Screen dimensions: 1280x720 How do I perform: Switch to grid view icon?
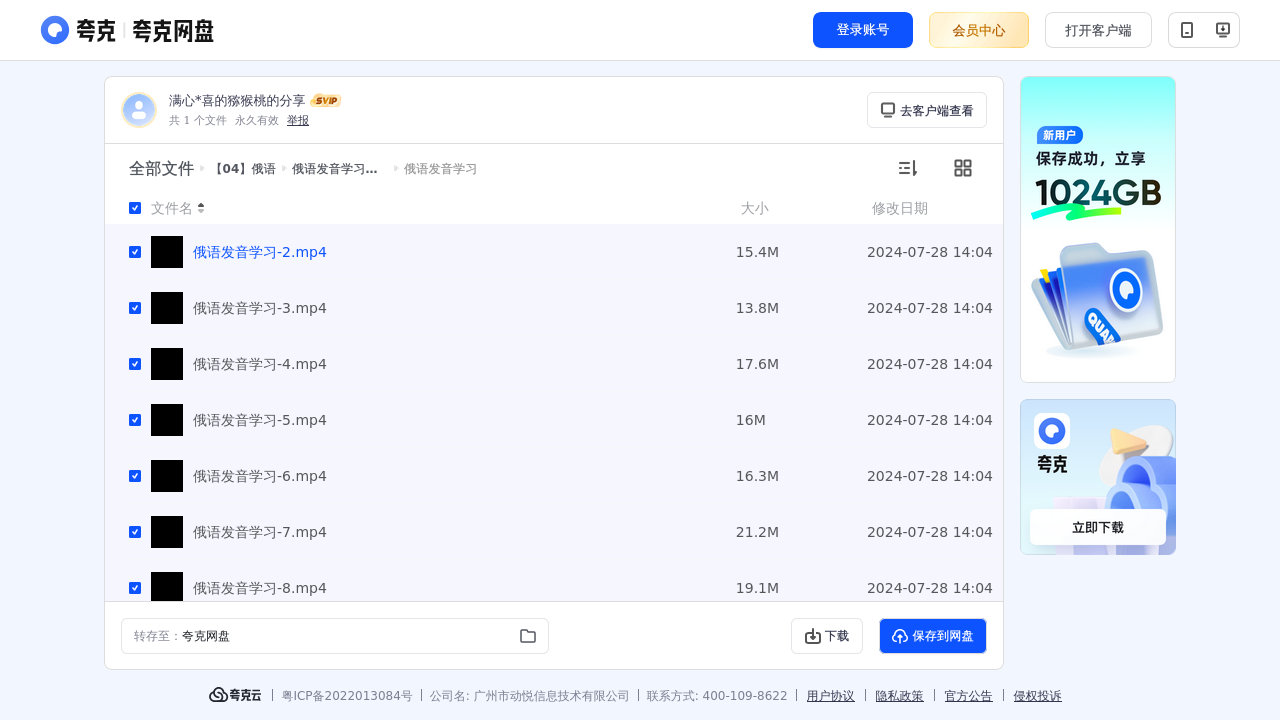pyautogui.click(x=963, y=168)
